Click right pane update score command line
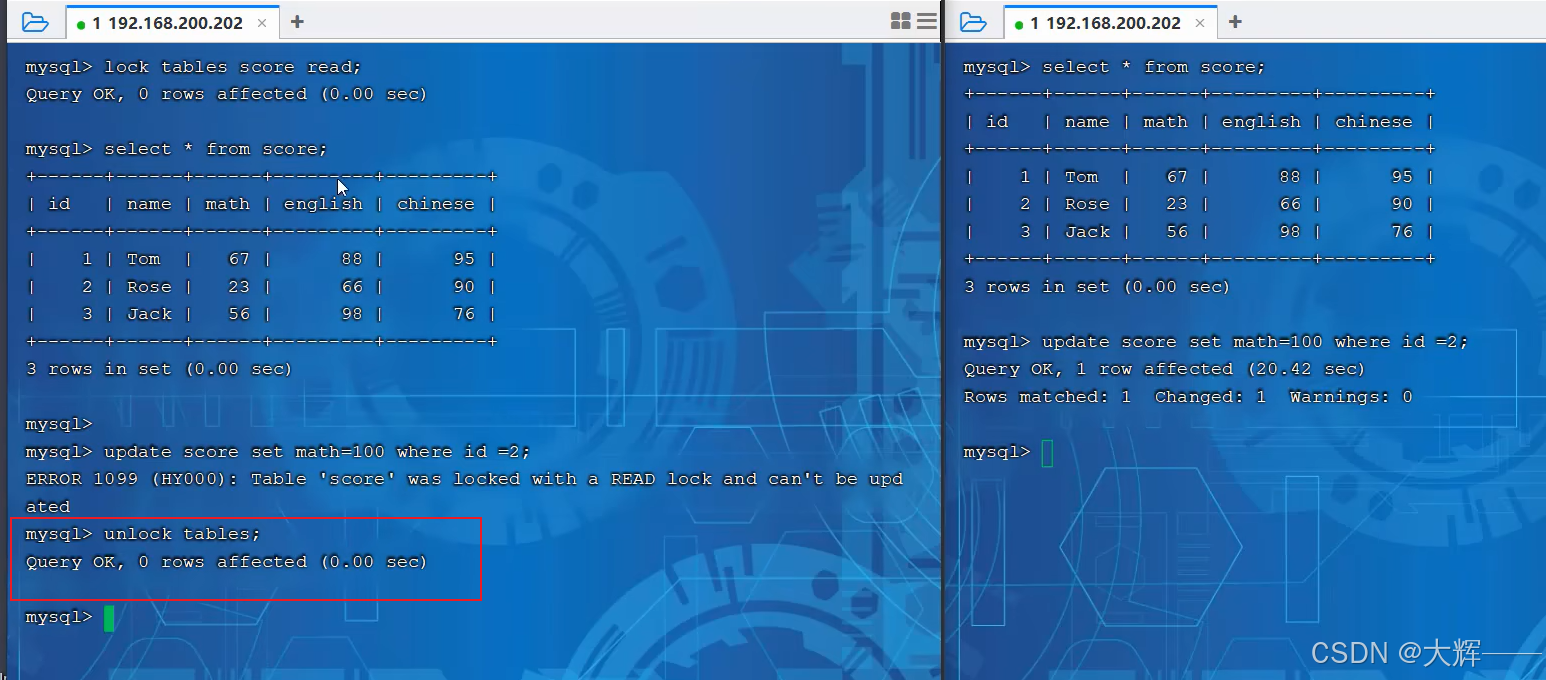The image size is (1546, 680). 1216,342
